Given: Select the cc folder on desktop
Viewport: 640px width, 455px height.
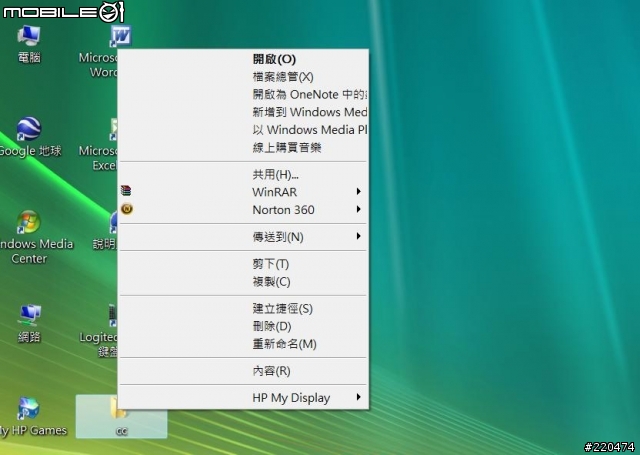Looking at the screenshot, I should (121, 417).
